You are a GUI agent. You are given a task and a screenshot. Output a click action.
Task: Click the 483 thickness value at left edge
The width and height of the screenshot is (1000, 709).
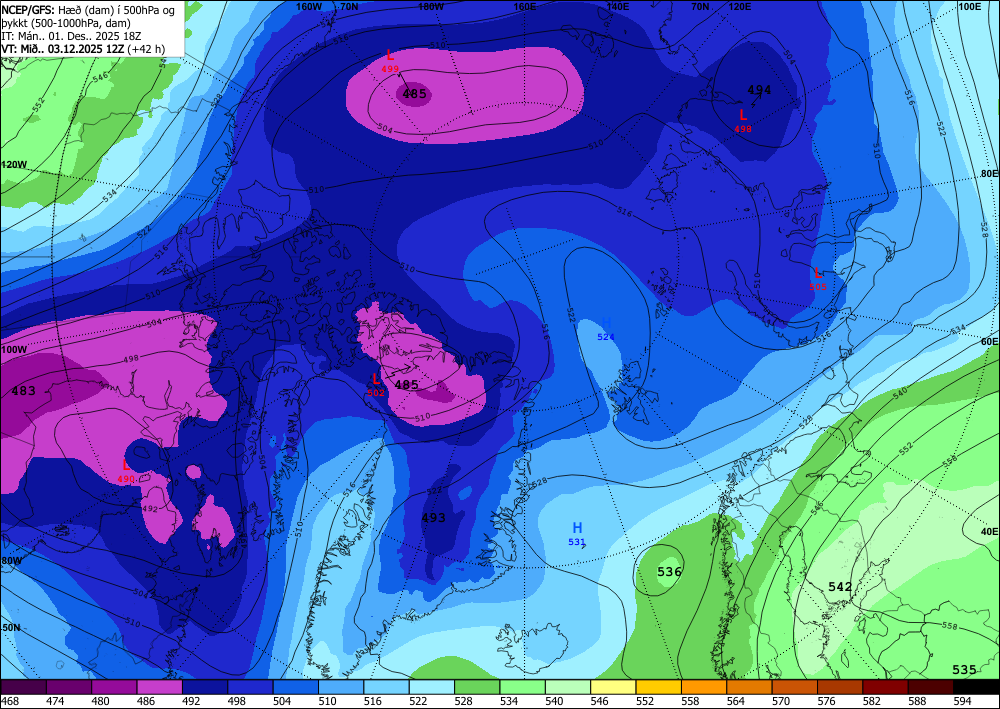(24, 391)
